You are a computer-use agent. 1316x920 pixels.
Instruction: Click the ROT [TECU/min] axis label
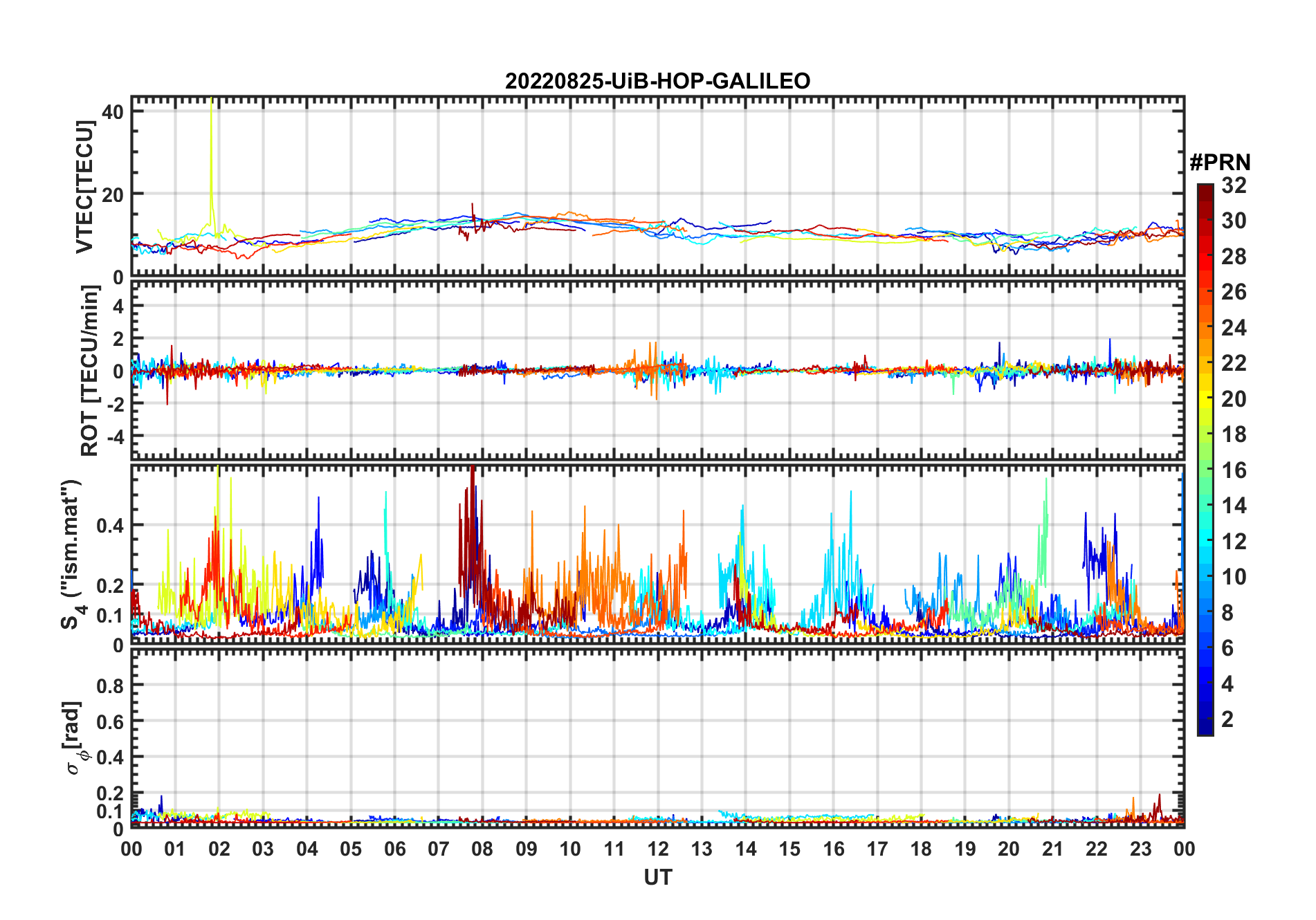click(89, 371)
